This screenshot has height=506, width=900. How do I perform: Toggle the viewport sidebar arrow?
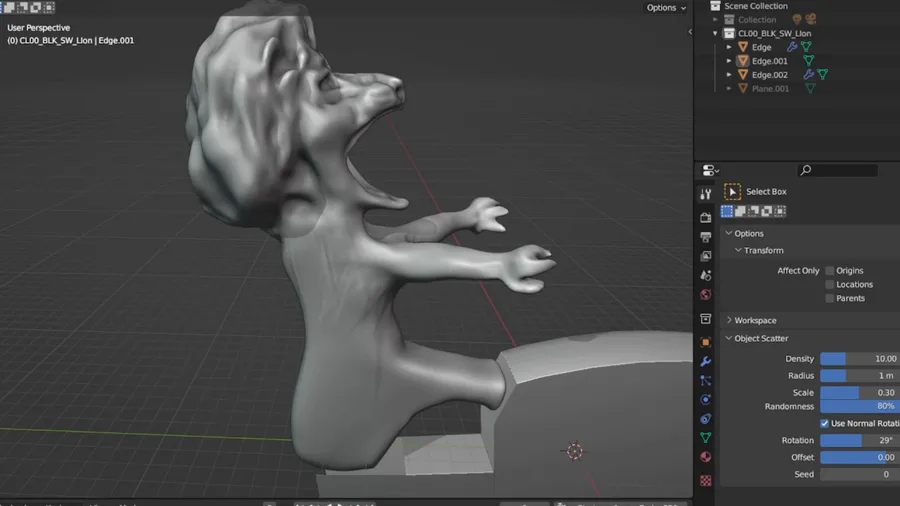(690, 32)
